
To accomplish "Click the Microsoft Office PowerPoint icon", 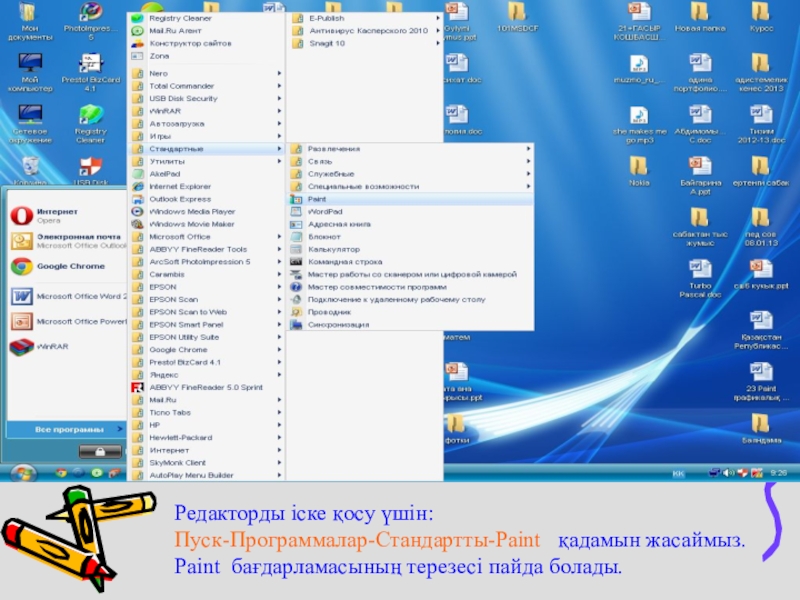I will point(21,321).
